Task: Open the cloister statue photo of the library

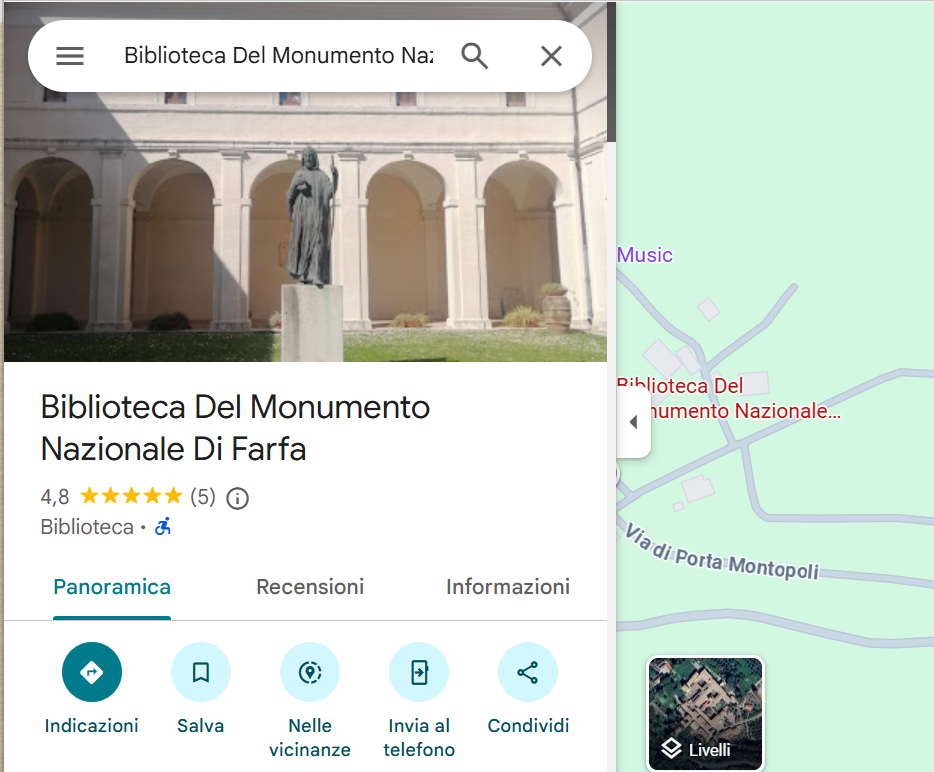Action: pyautogui.click(x=305, y=230)
